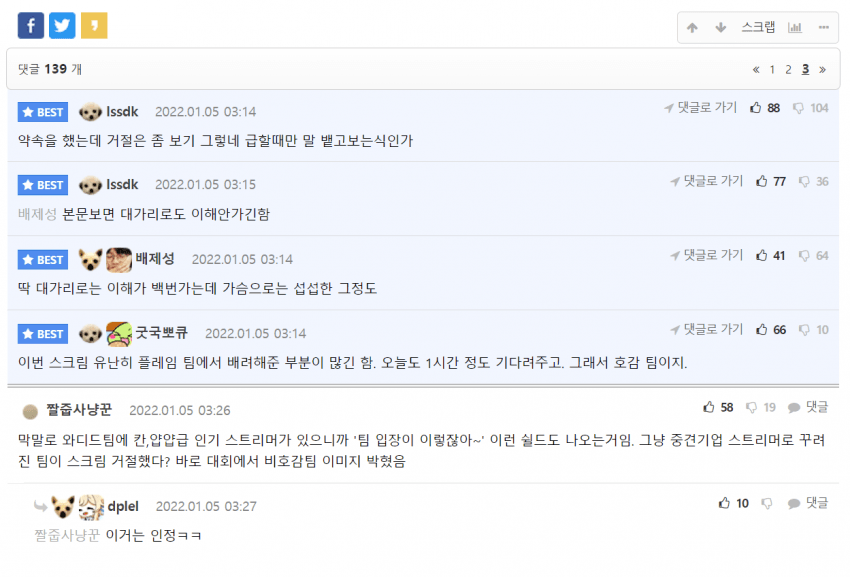Click the 스크랩 scrap button

(758, 27)
